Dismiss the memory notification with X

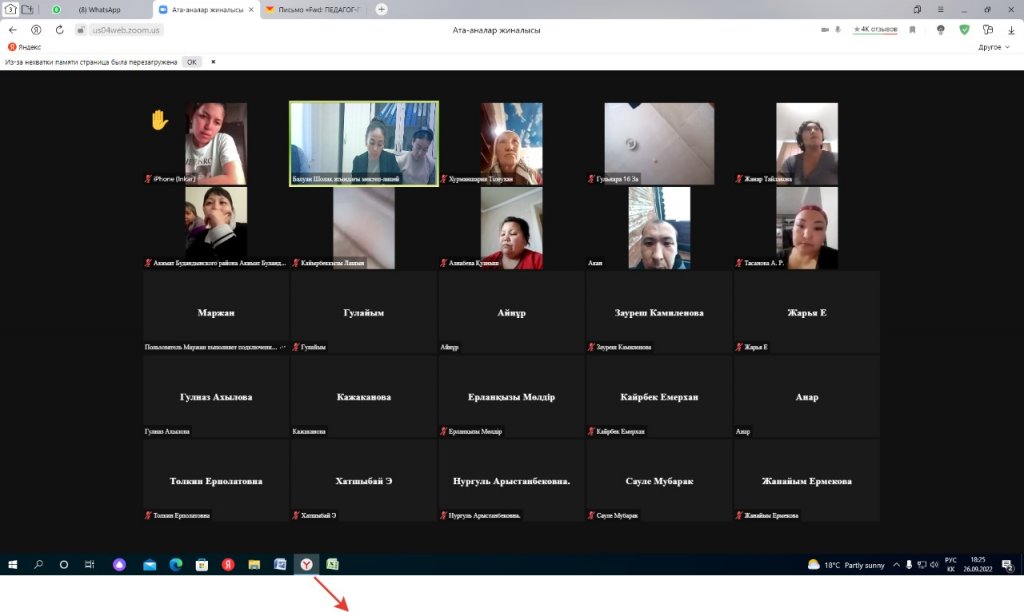coord(212,62)
